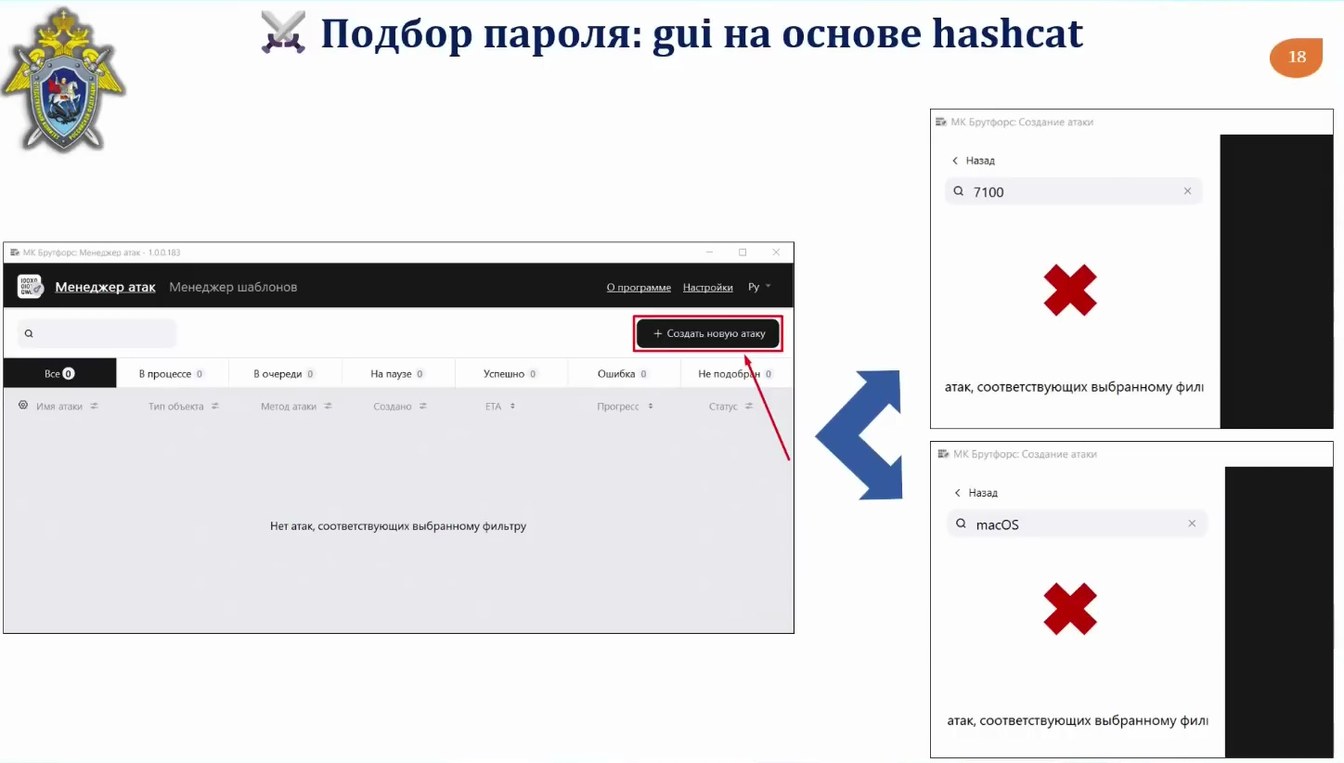Maximize the Менеджер атак window
Viewport: 1344px width, 763px height.
tap(742, 252)
